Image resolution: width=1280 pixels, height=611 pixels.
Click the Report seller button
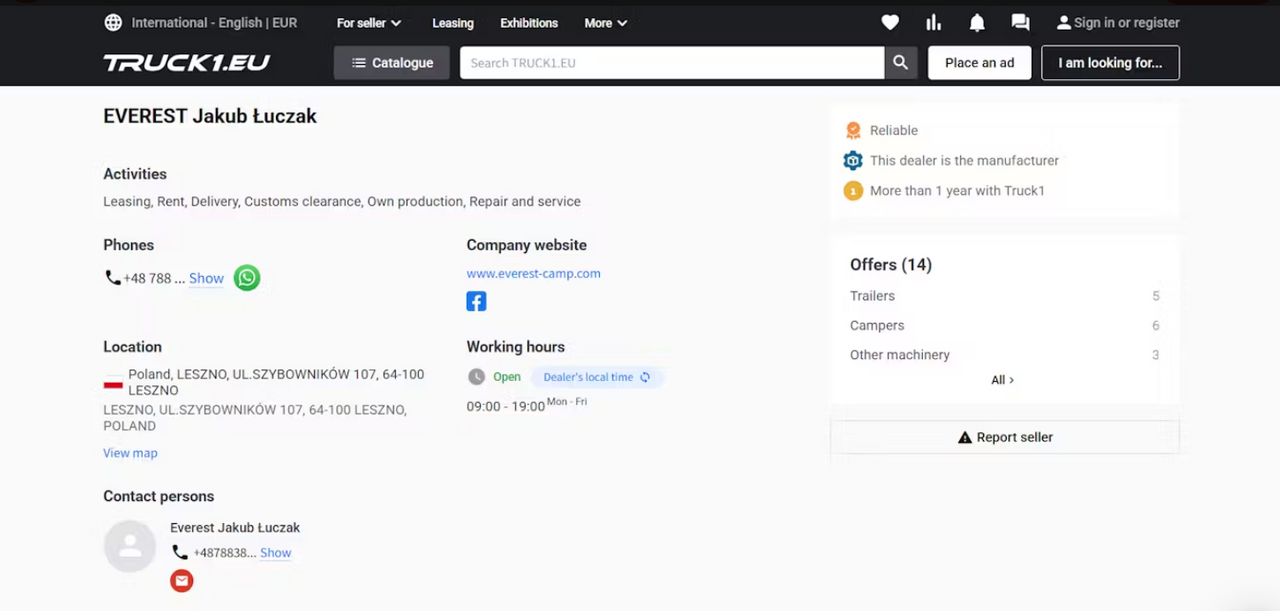tap(1005, 437)
